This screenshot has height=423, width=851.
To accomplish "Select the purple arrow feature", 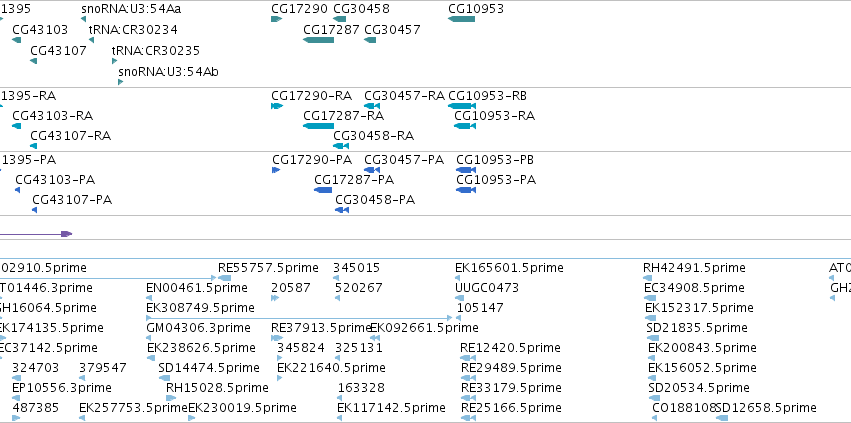I will pyautogui.click(x=36, y=234).
